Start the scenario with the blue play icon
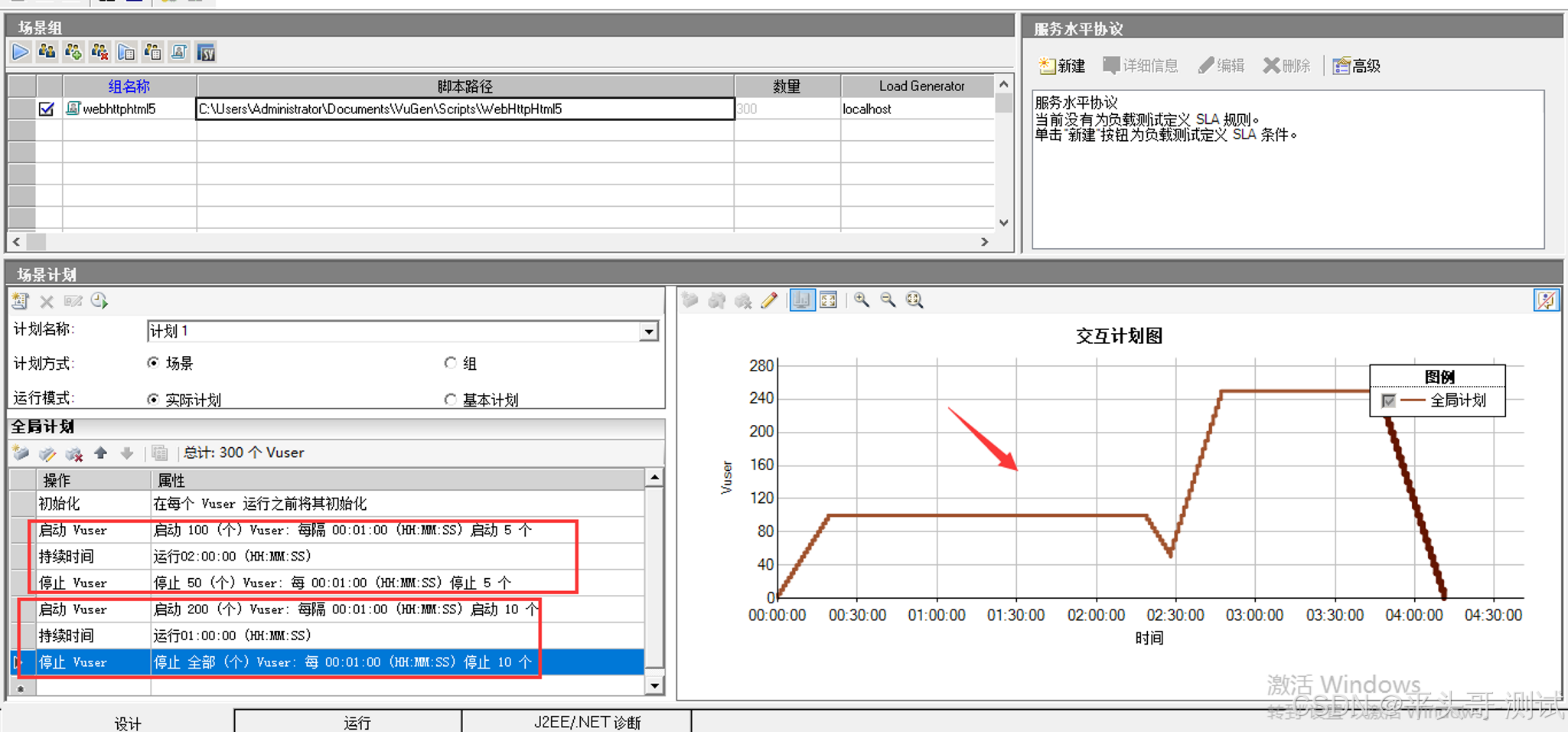This screenshot has height=732, width=1568. coord(21,52)
